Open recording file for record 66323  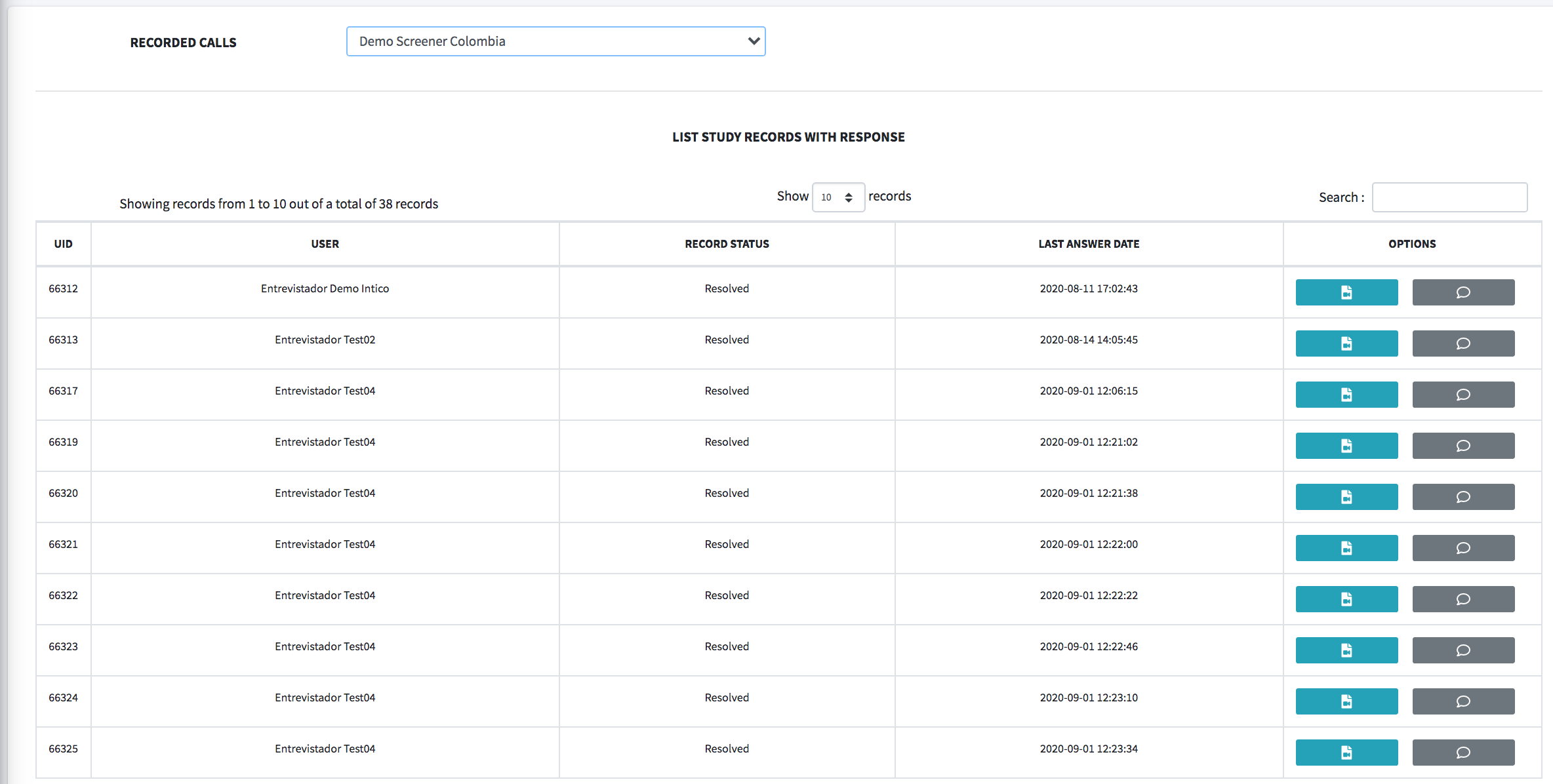[x=1346, y=650]
